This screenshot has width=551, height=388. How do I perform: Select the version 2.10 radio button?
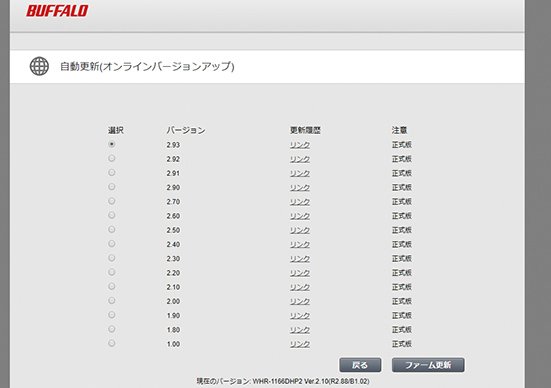[112, 286]
